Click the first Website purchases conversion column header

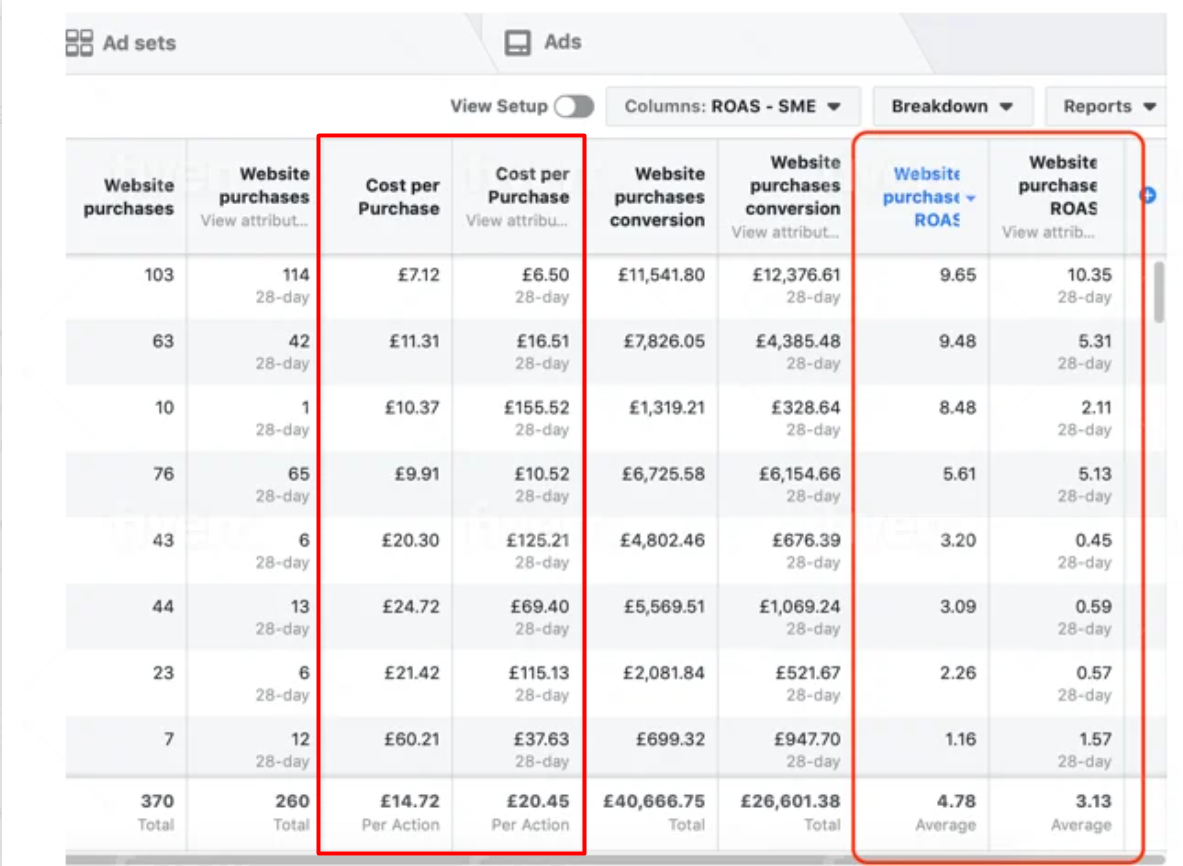tap(658, 197)
